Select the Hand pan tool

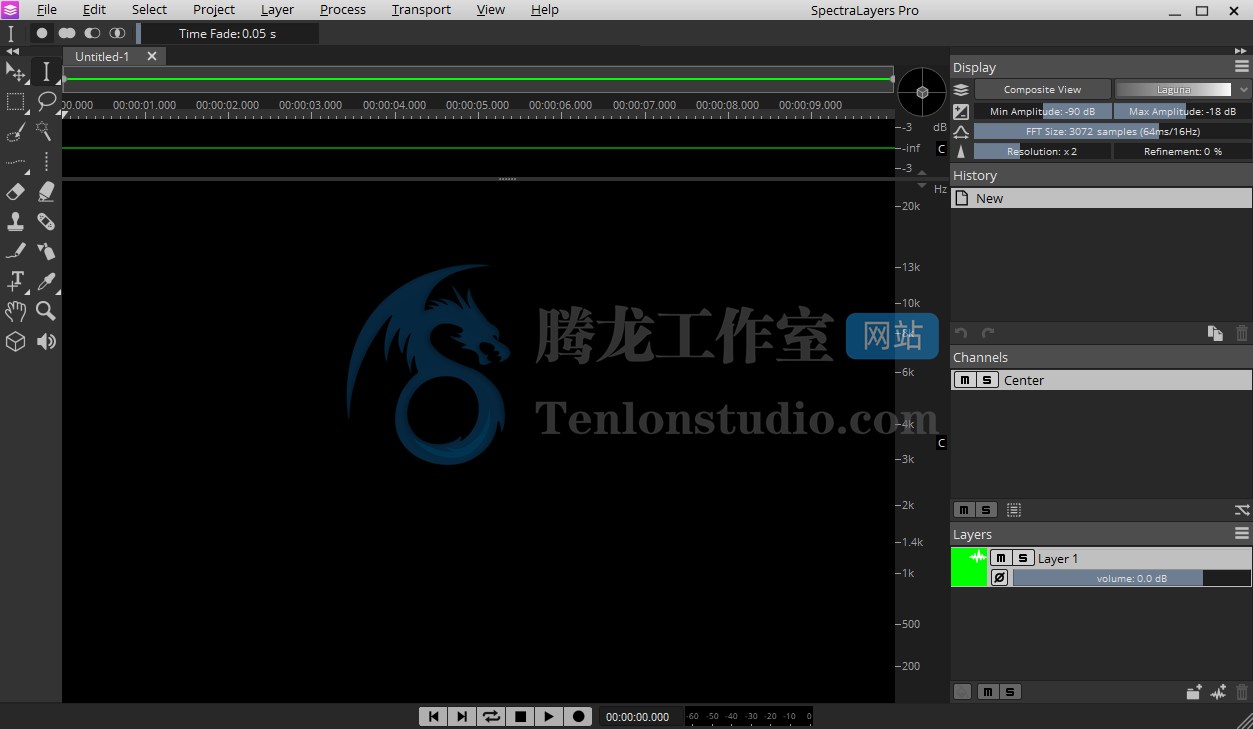tap(16, 312)
